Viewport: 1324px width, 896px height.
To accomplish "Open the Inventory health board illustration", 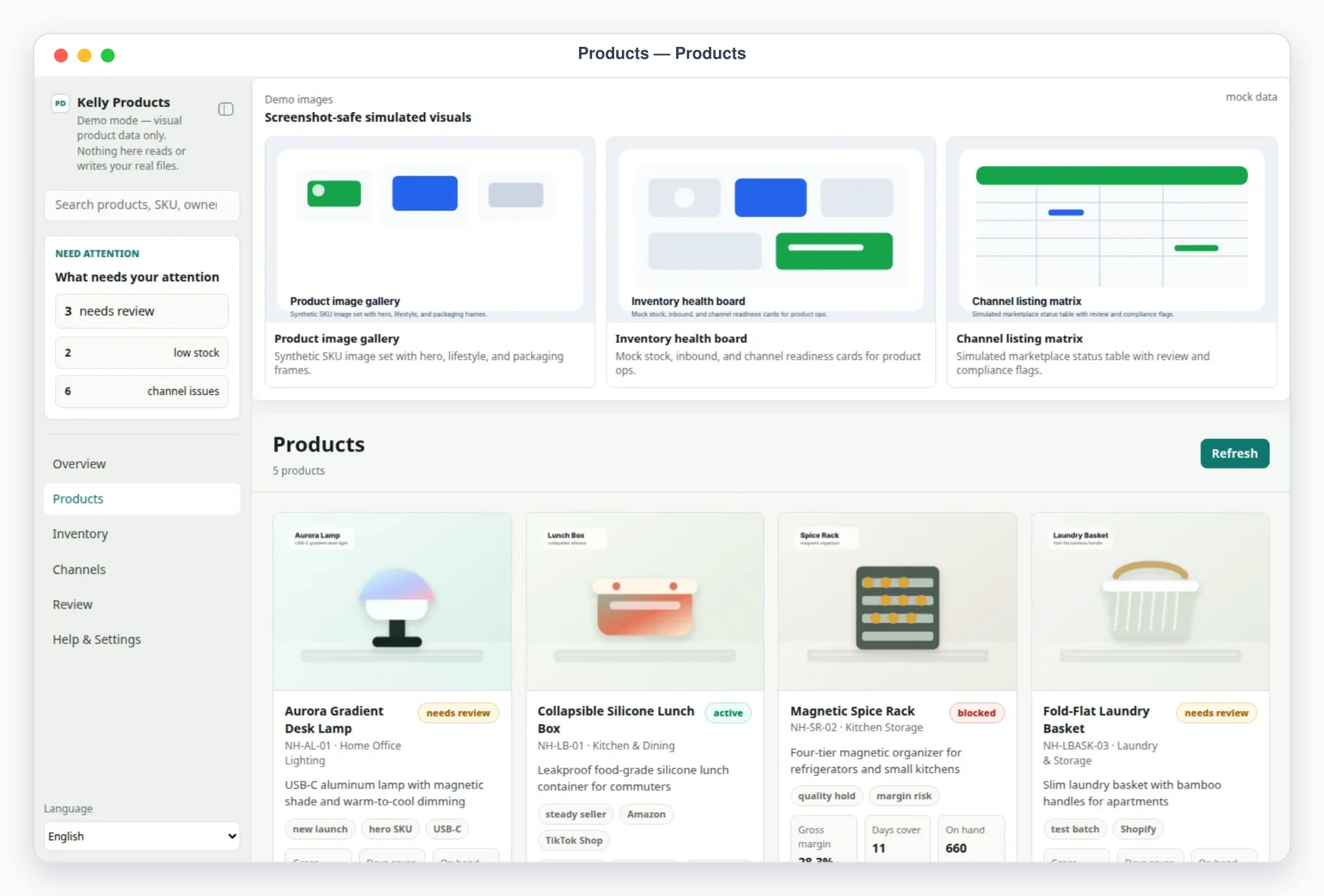I will [x=771, y=230].
